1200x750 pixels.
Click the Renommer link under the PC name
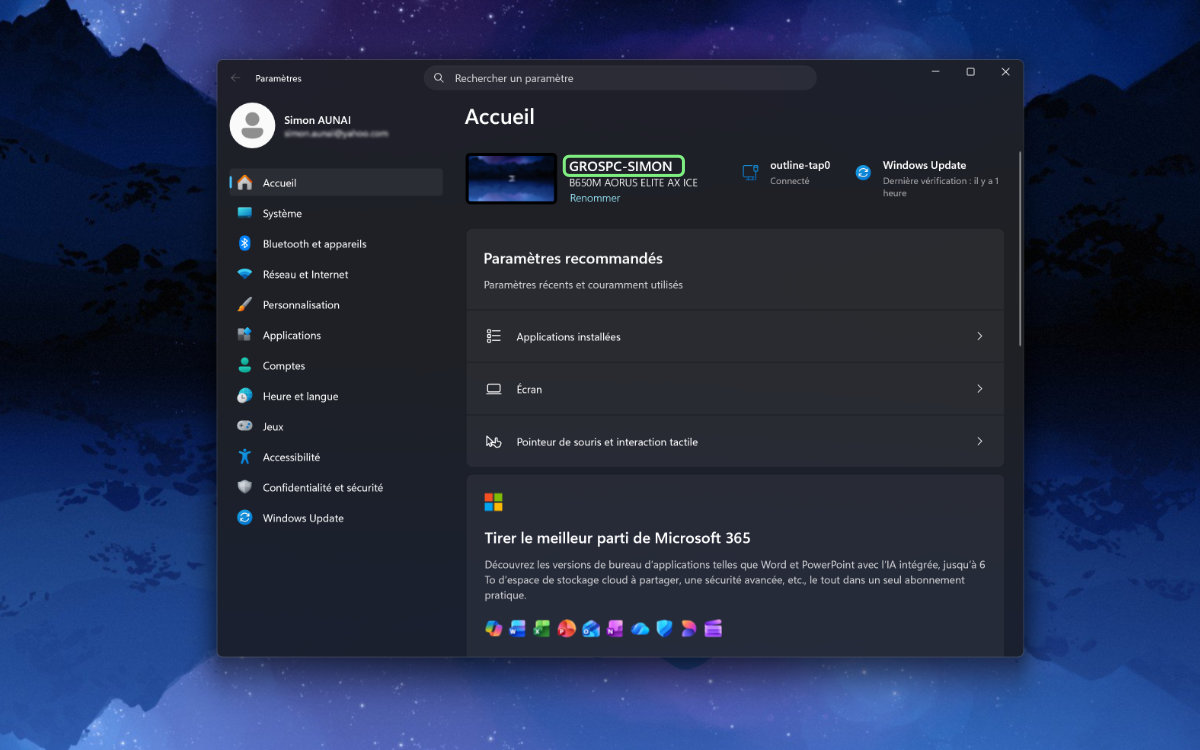[x=595, y=198]
